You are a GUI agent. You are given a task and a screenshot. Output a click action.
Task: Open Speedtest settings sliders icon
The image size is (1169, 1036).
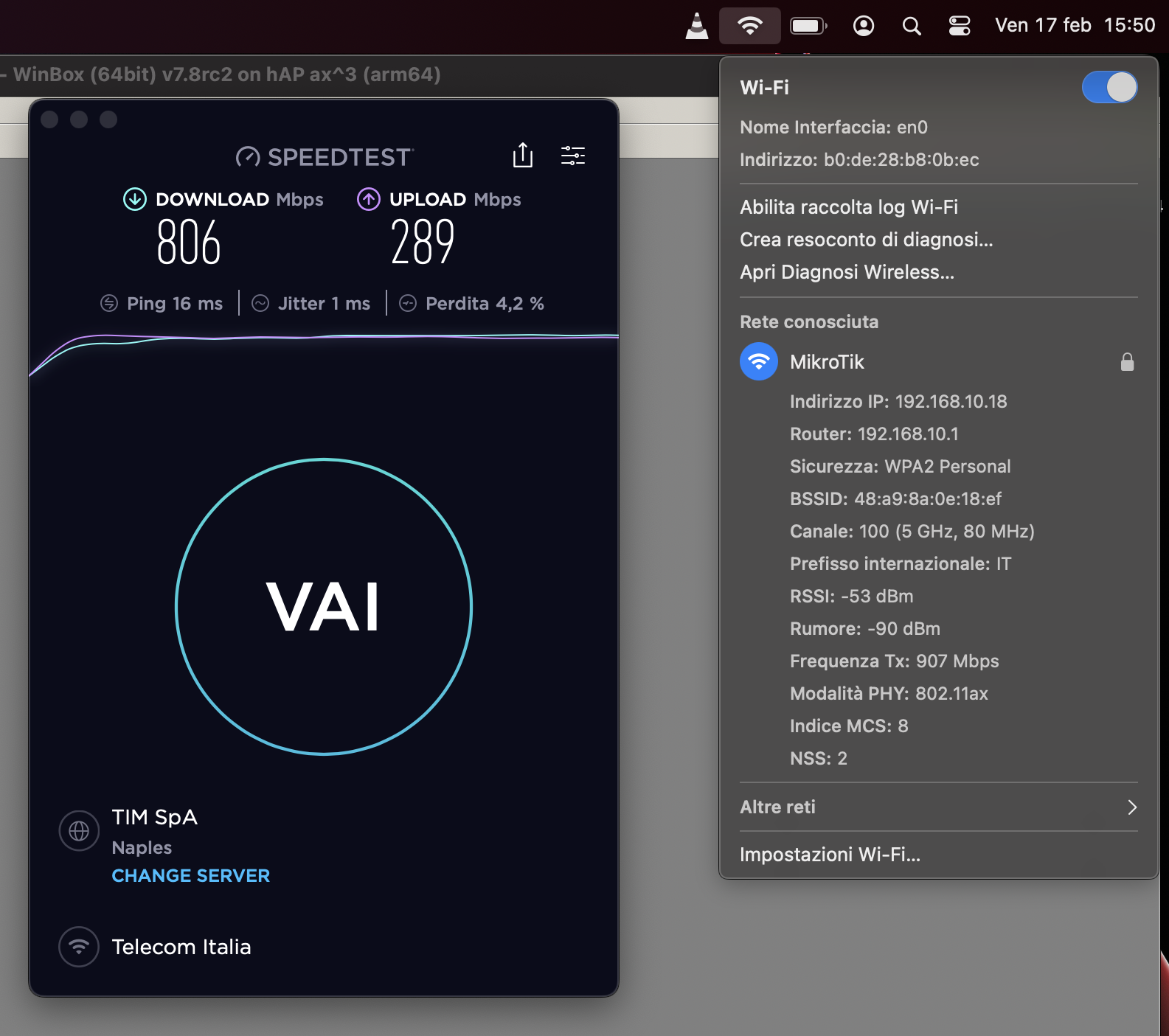573,156
